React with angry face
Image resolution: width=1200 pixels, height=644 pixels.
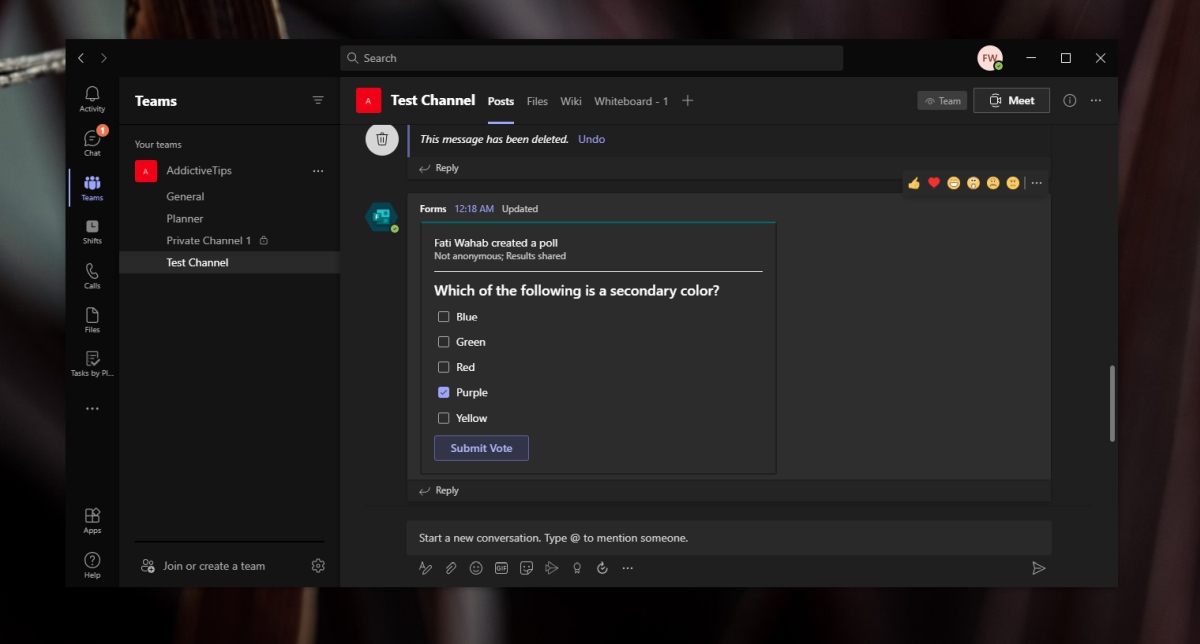point(1013,183)
